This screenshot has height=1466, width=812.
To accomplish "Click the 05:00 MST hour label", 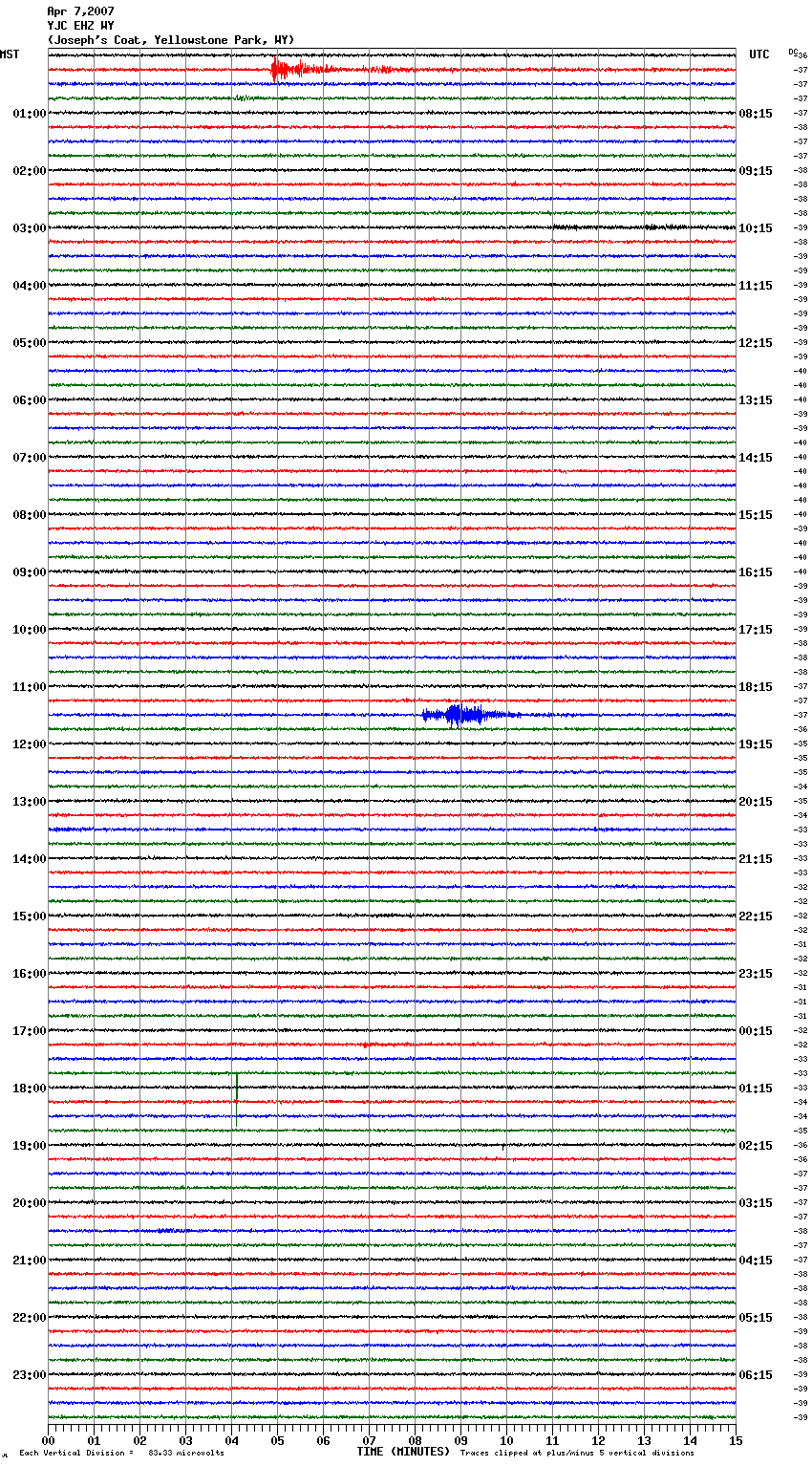I will 30,343.
